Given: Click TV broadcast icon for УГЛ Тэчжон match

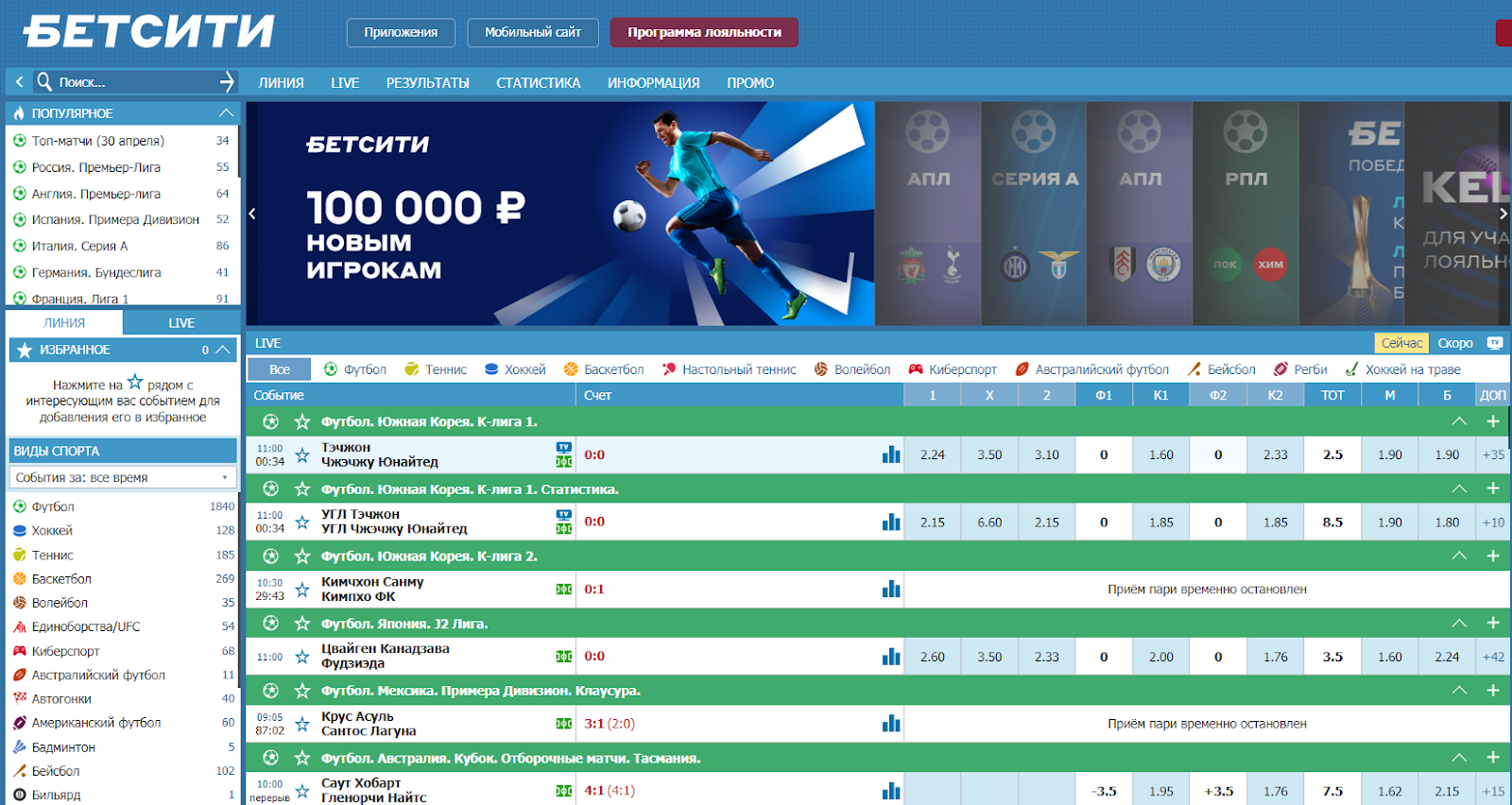Looking at the screenshot, I should tap(564, 514).
